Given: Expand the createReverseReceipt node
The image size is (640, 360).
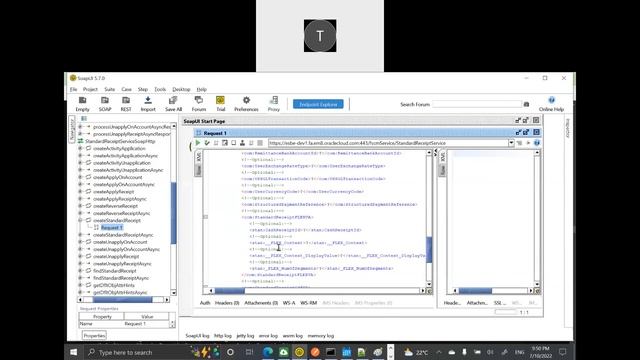Looking at the screenshot, I should (x=80, y=206).
